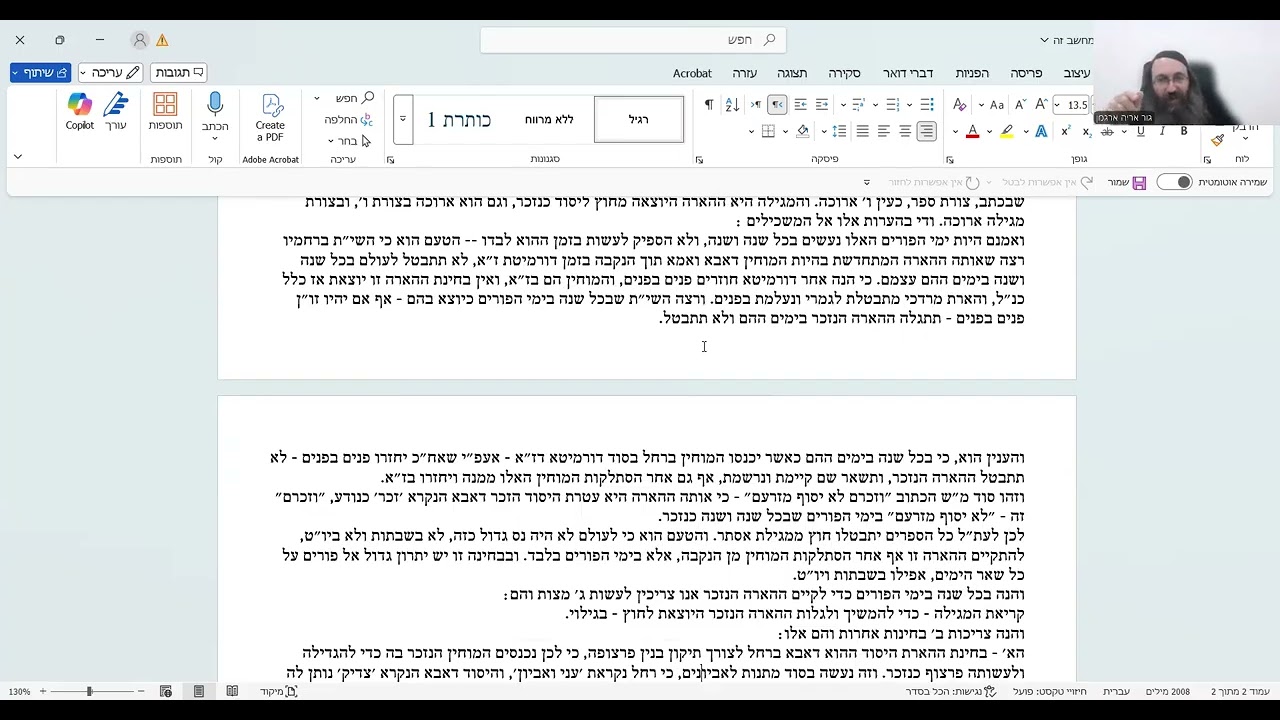Open Font (גופן) dialog launcher
This screenshot has height=720, width=1280.
(x=950, y=159)
